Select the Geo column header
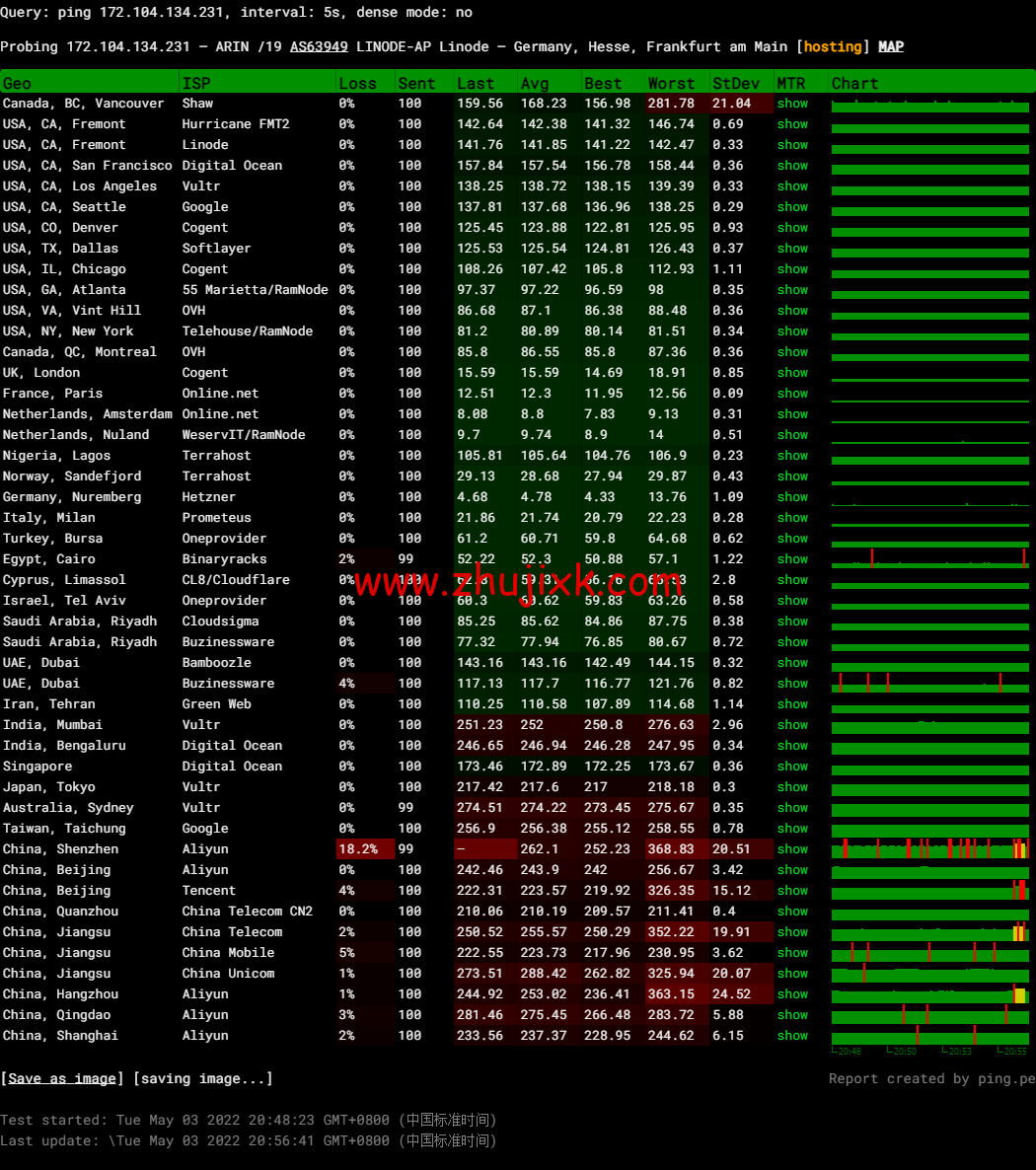The image size is (1036, 1170). click(18, 84)
